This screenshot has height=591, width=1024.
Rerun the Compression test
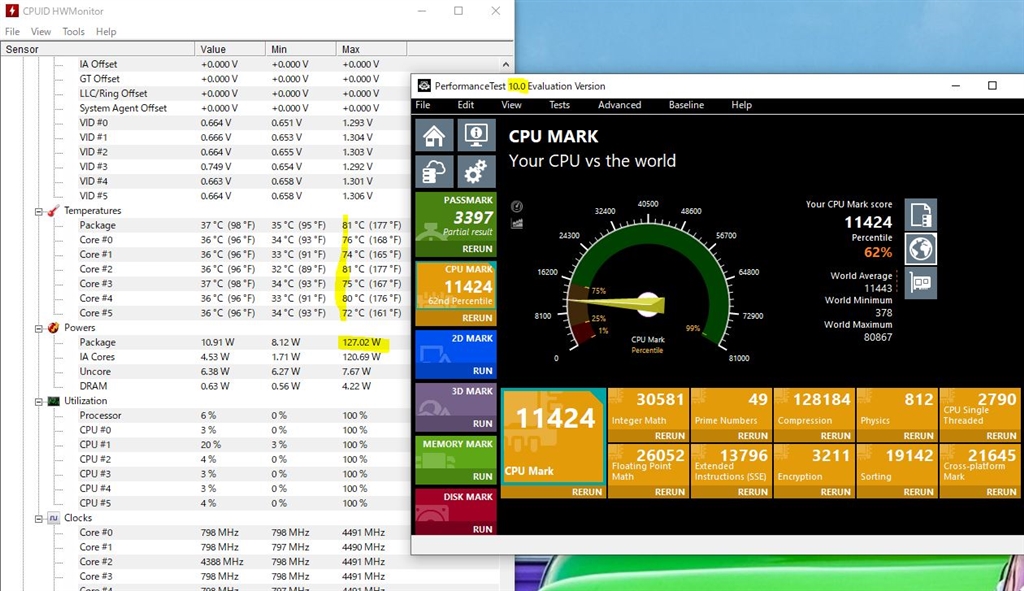pyautogui.click(x=835, y=436)
